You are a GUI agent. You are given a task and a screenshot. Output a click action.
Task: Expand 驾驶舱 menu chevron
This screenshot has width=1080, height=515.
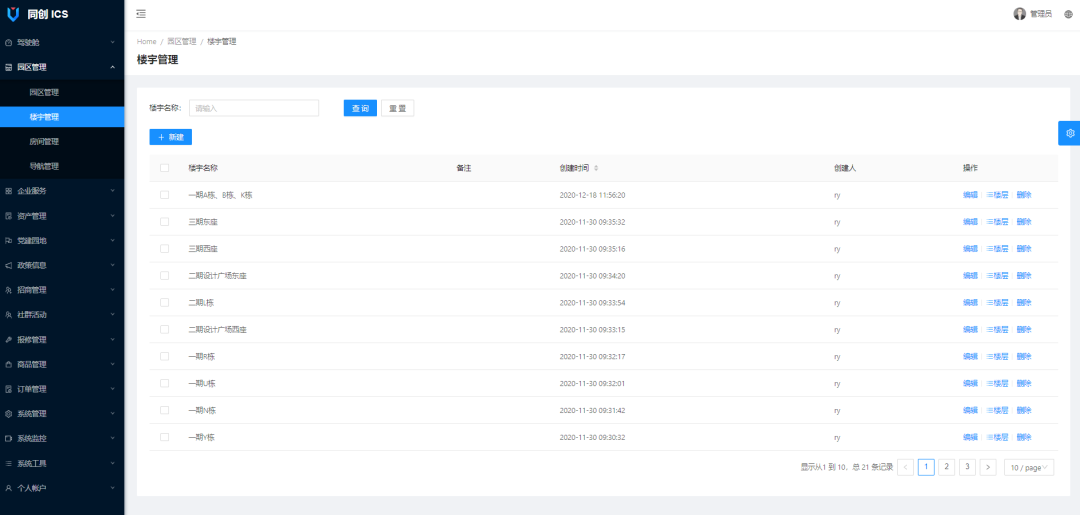point(112,43)
